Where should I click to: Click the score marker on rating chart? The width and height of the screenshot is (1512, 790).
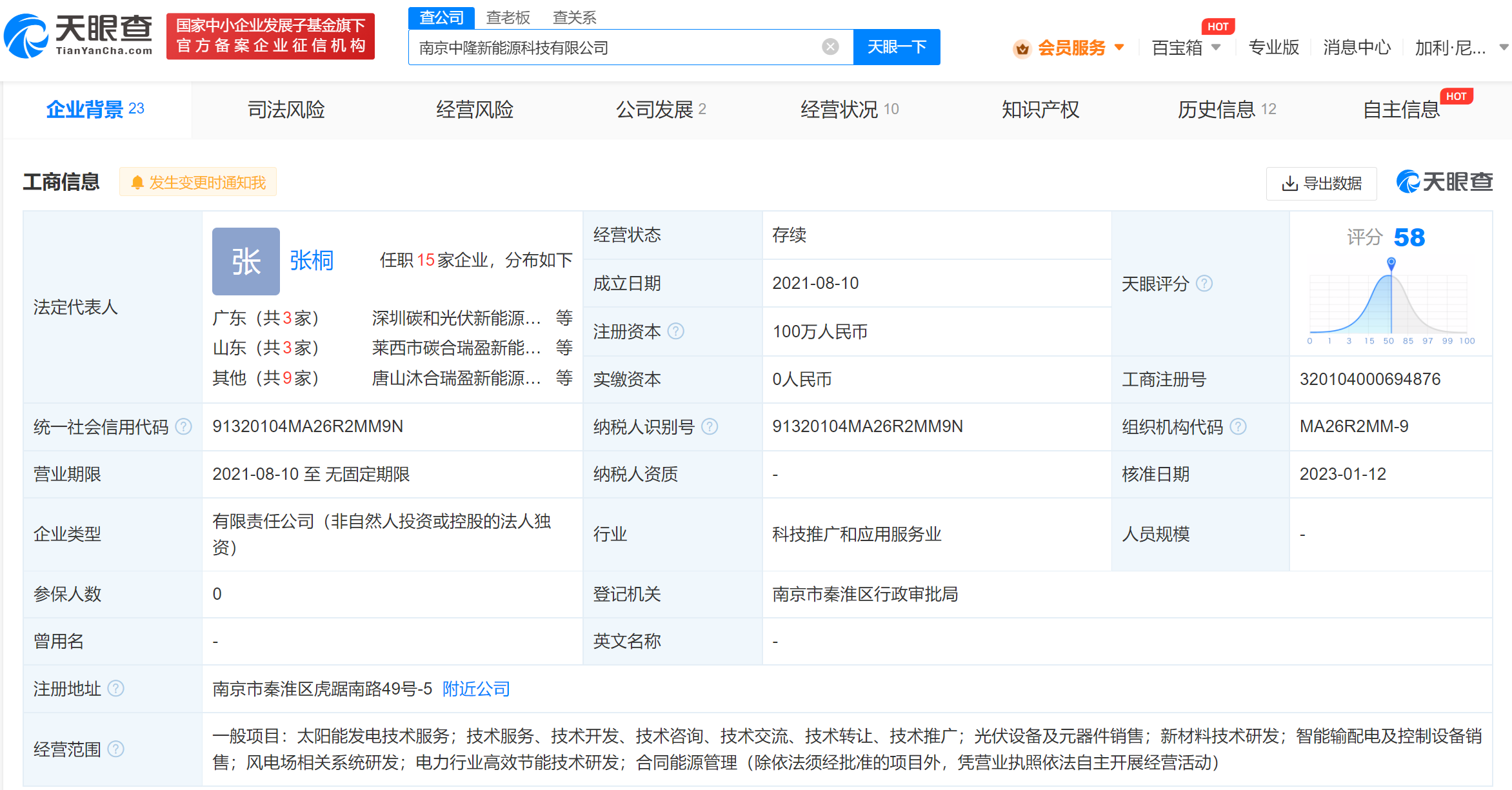(1391, 263)
